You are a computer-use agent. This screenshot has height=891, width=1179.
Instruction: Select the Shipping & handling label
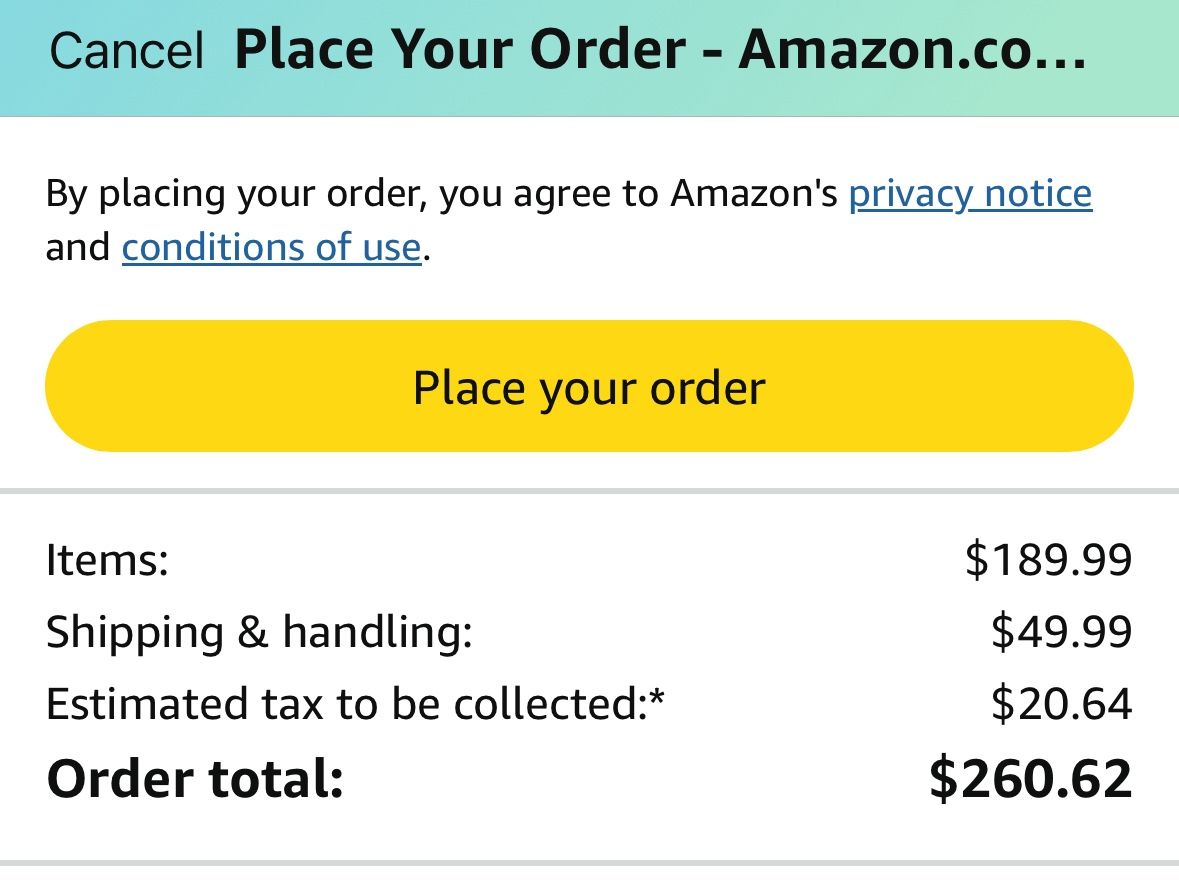click(x=258, y=632)
